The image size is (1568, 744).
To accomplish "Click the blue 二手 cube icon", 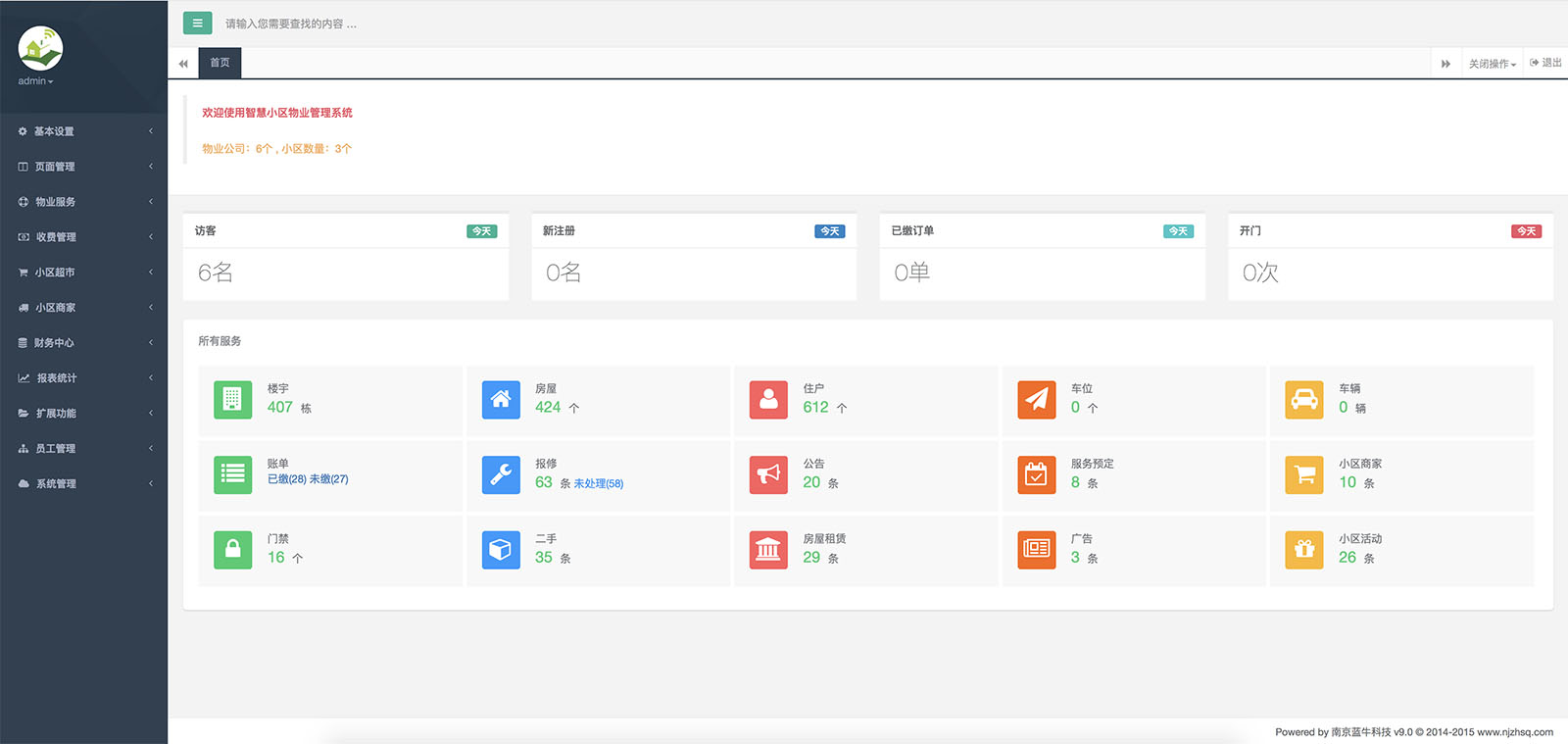I will coord(501,550).
